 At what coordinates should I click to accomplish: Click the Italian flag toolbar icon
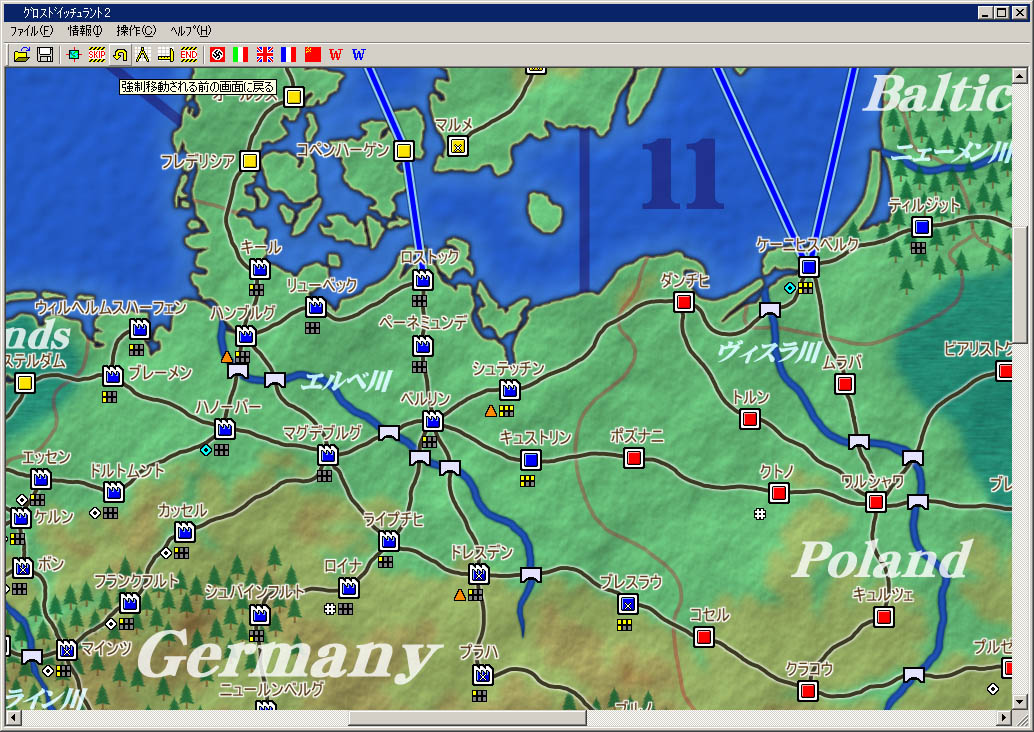point(240,54)
